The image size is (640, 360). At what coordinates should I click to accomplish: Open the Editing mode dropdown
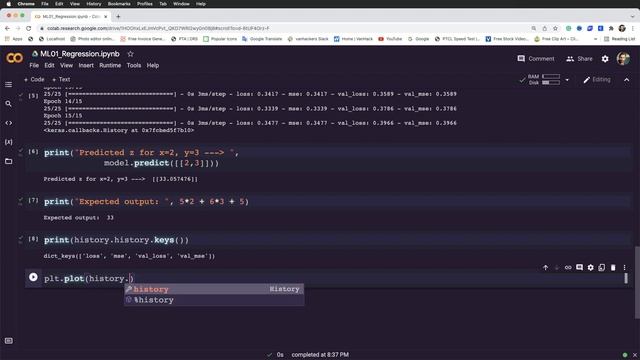pyautogui.click(x=597, y=80)
